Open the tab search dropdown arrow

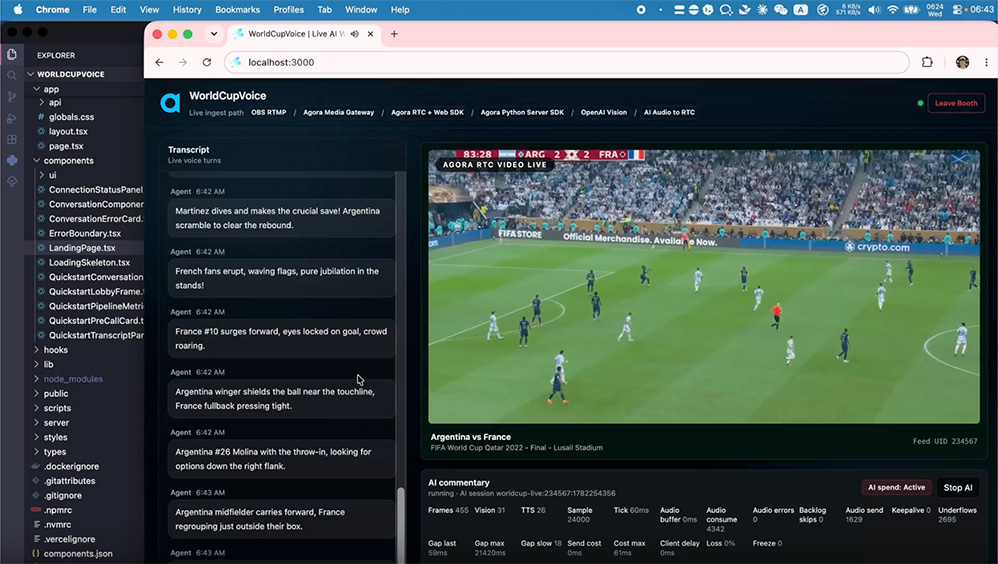[214, 34]
